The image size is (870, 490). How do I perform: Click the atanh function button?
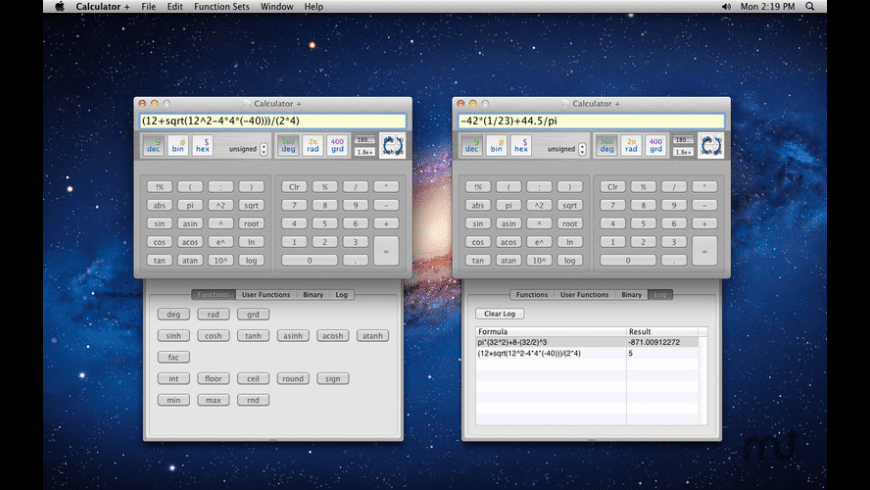coord(372,336)
